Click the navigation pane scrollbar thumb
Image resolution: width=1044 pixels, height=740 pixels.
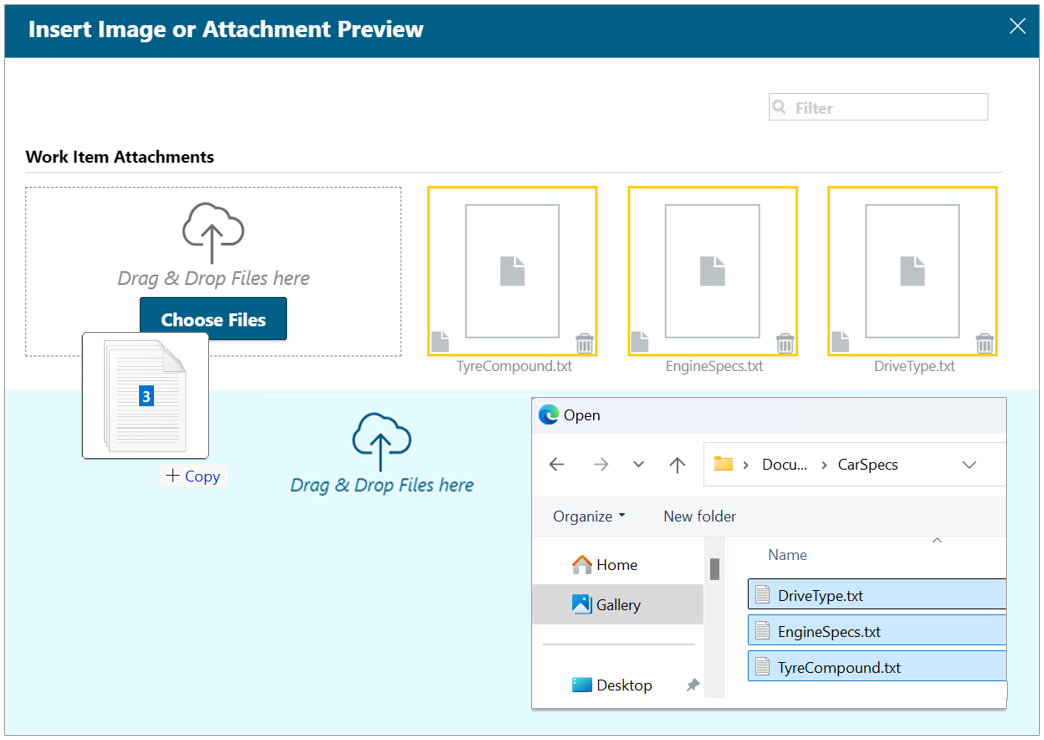pyautogui.click(x=714, y=569)
